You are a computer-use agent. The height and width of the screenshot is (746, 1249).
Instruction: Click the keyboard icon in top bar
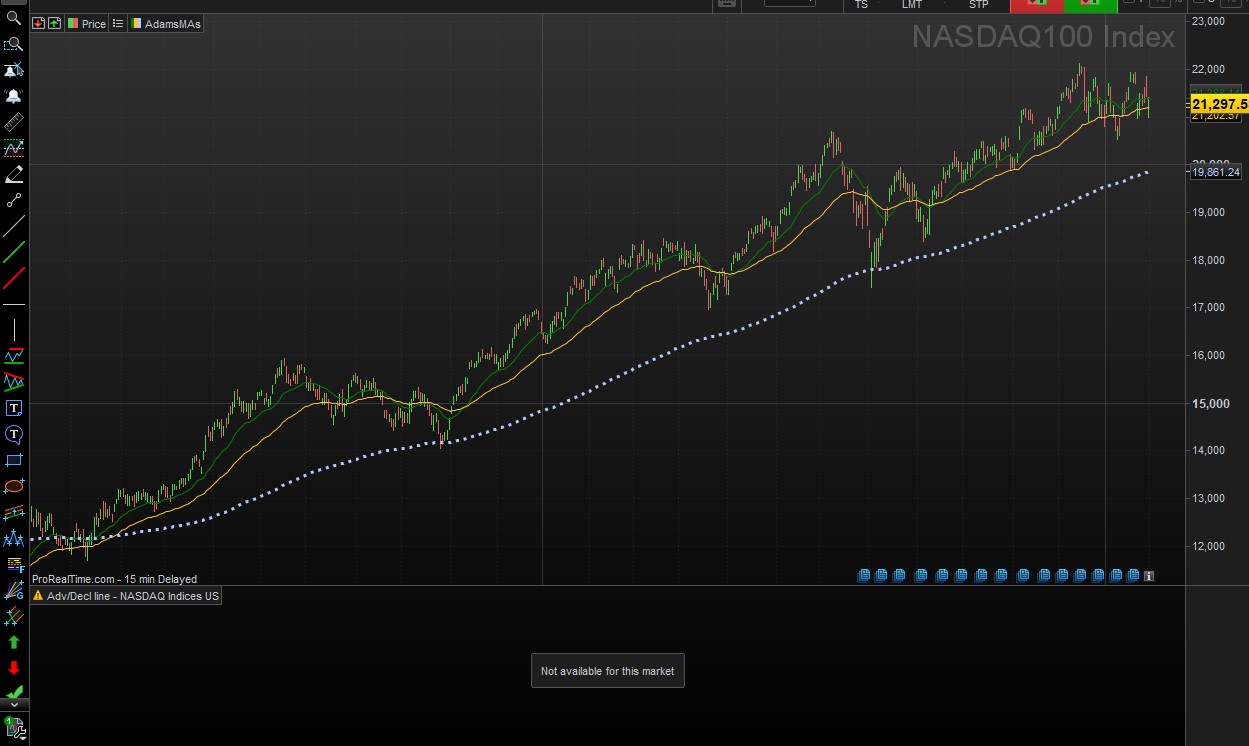(727, 5)
